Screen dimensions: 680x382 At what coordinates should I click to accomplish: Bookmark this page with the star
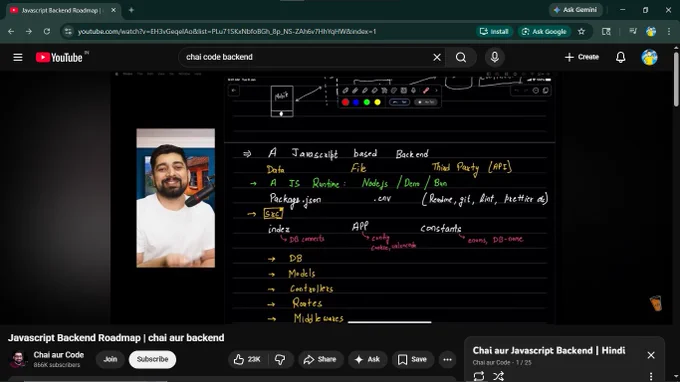(x=581, y=32)
